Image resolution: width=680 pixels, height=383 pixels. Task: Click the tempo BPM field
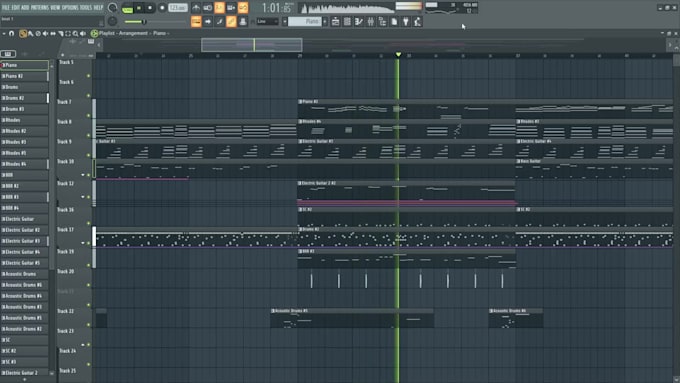tap(178, 8)
